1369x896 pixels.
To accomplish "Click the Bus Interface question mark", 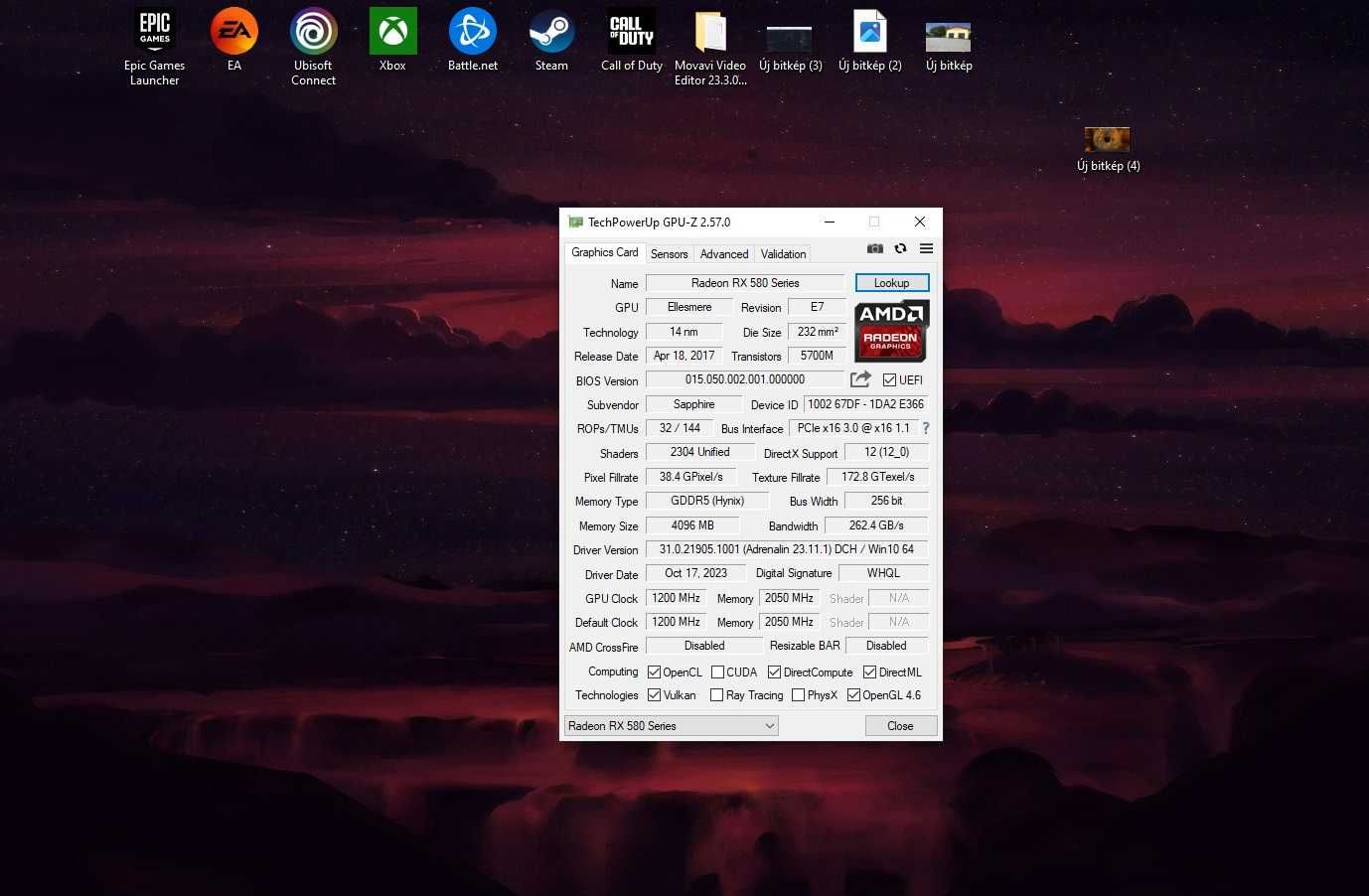I will click(x=926, y=428).
